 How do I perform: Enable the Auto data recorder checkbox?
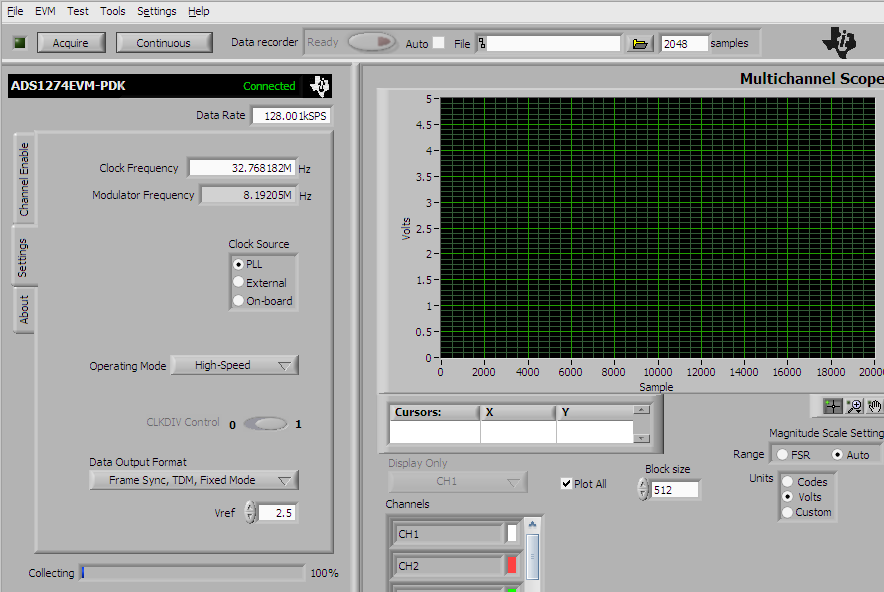pyautogui.click(x=438, y=43)
